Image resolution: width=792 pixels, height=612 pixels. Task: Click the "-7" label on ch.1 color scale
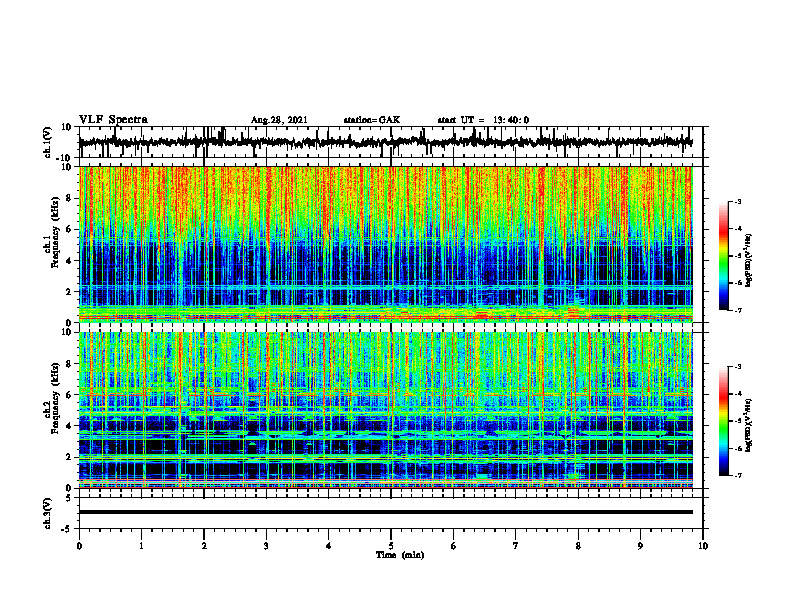click(x=737, y=310)
